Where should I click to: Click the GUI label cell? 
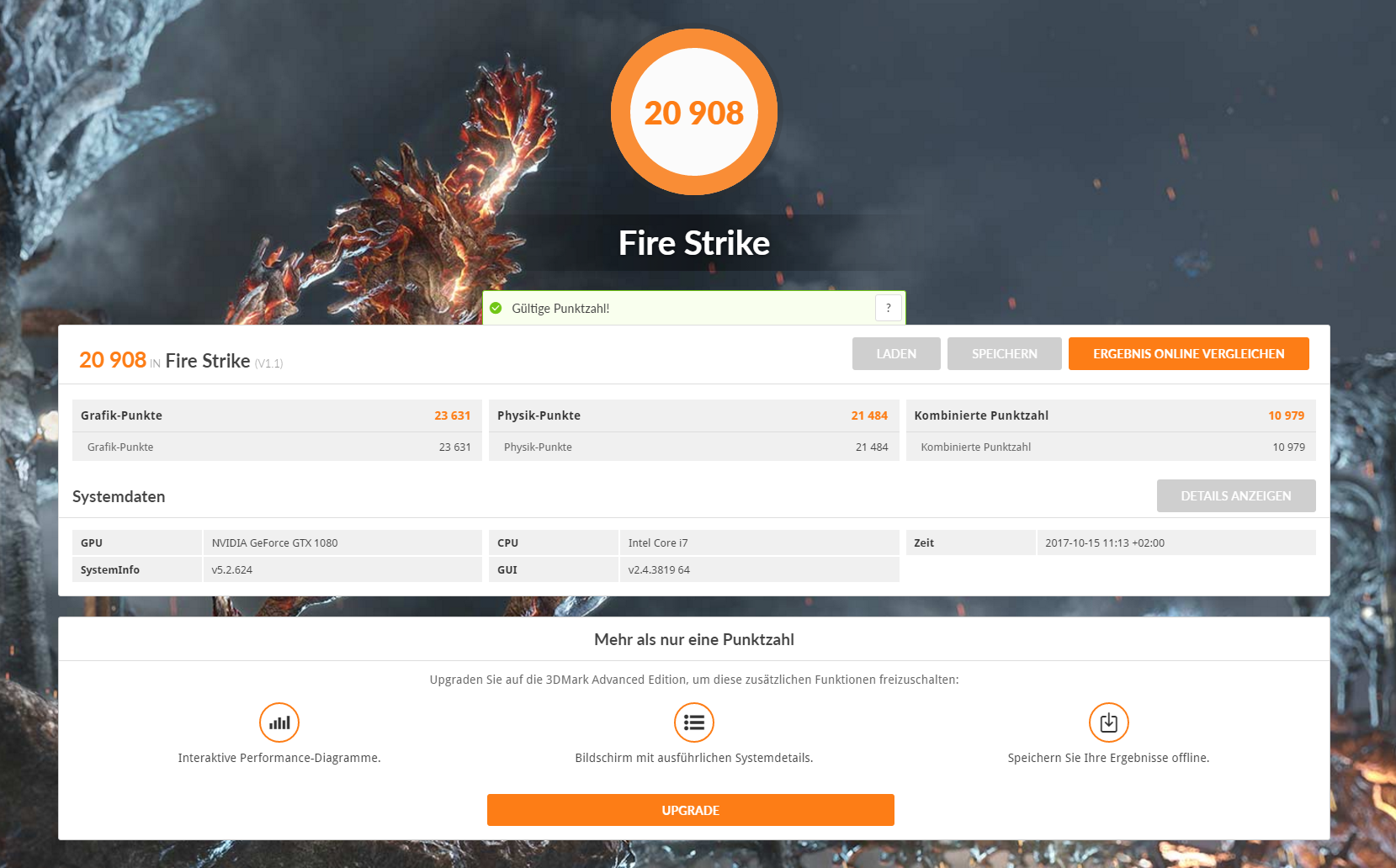click(x=554, y=569)
